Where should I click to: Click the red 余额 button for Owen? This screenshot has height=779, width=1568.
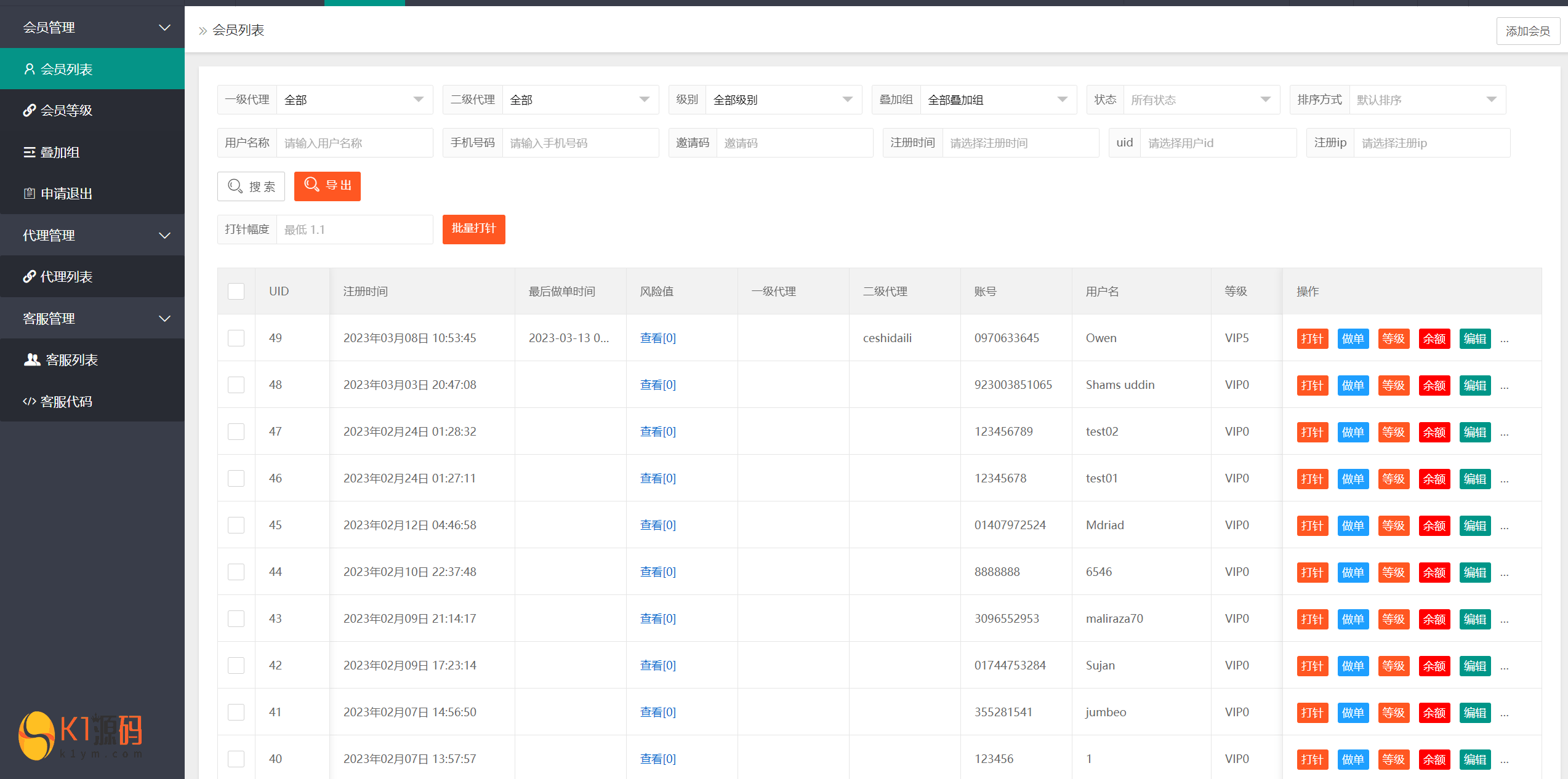coord(1434,338)
